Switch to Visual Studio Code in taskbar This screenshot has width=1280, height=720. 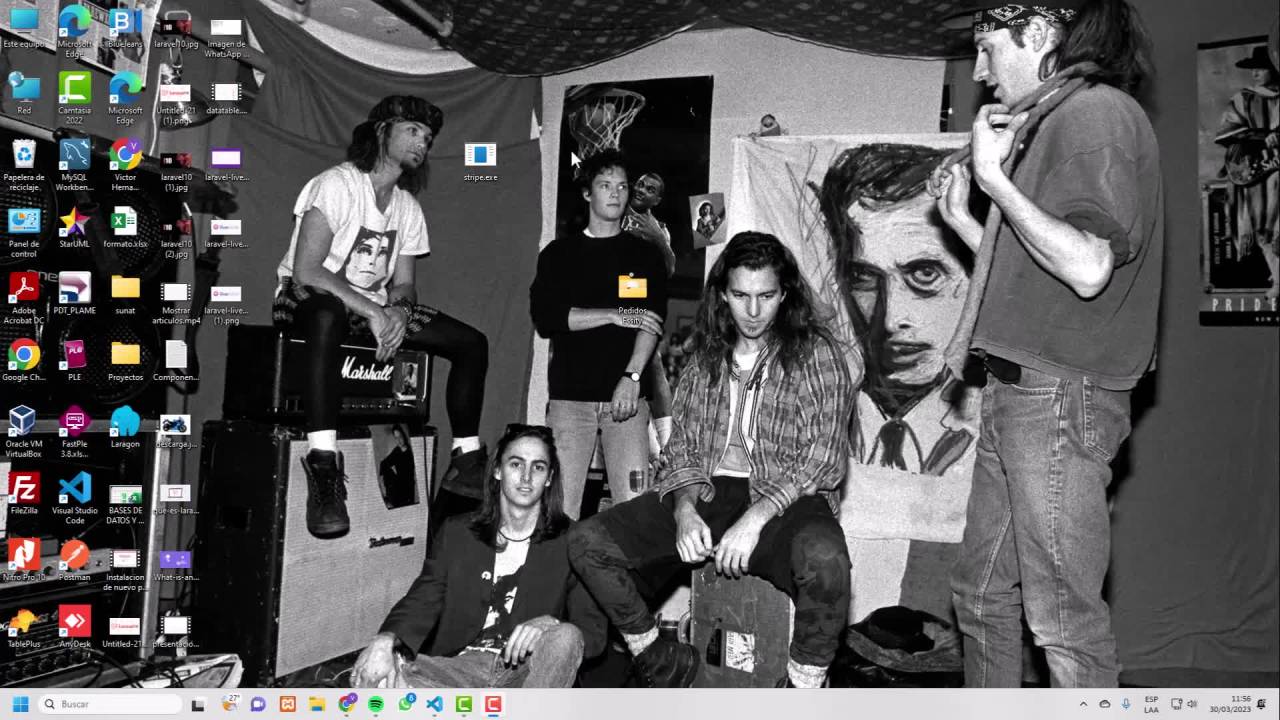[x=434, y=704]
